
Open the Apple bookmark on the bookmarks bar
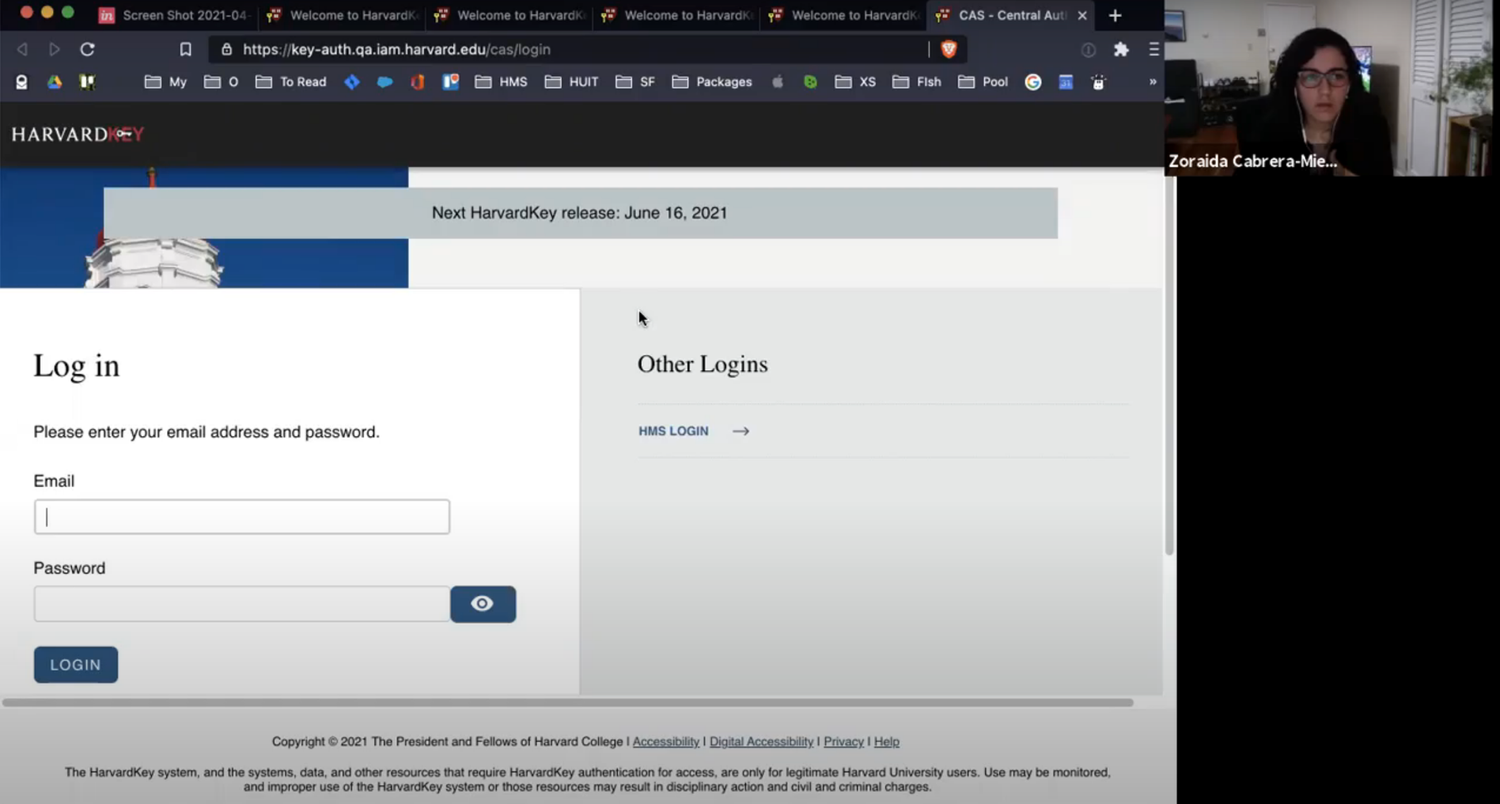click(777, 82)
